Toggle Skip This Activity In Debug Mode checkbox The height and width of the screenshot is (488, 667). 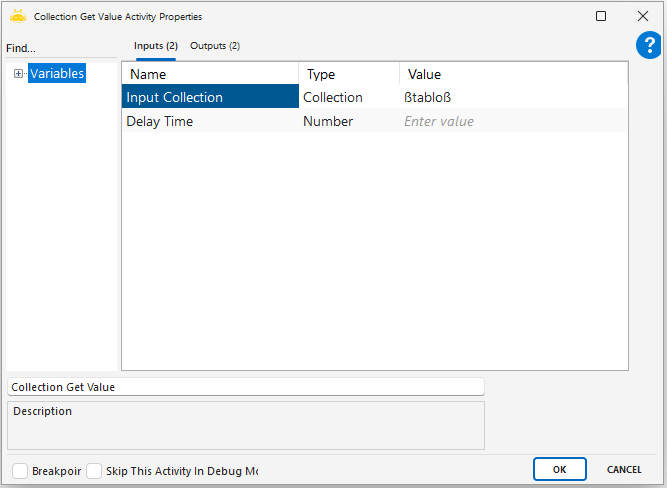(94, 470)
